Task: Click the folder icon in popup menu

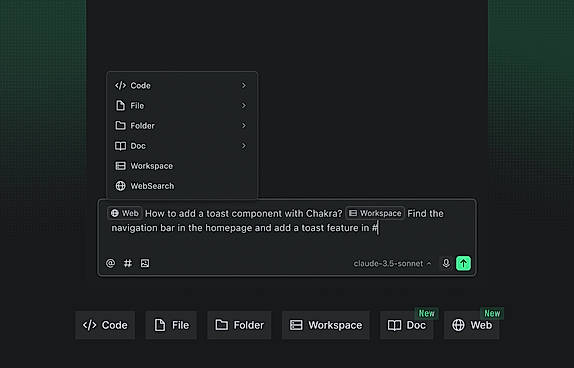Action: [x=120, y=126]
